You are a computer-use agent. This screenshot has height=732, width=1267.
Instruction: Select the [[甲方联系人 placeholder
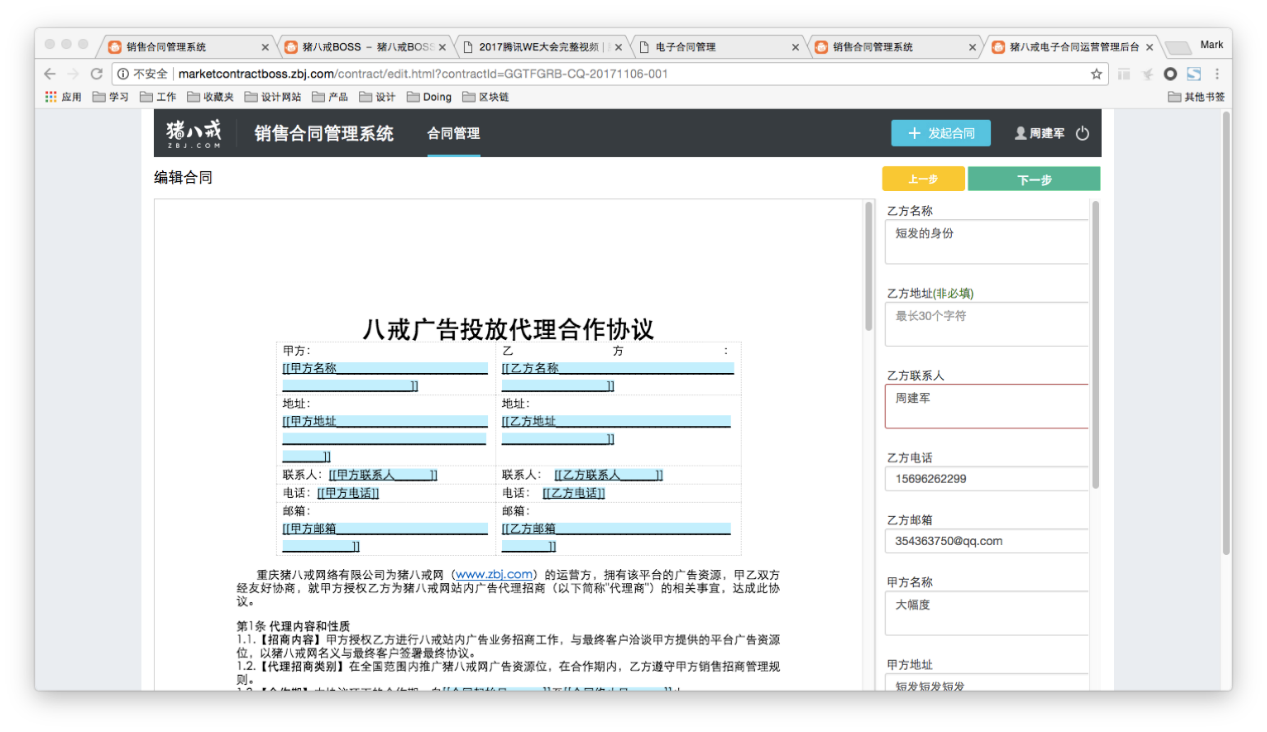(383, 475)
